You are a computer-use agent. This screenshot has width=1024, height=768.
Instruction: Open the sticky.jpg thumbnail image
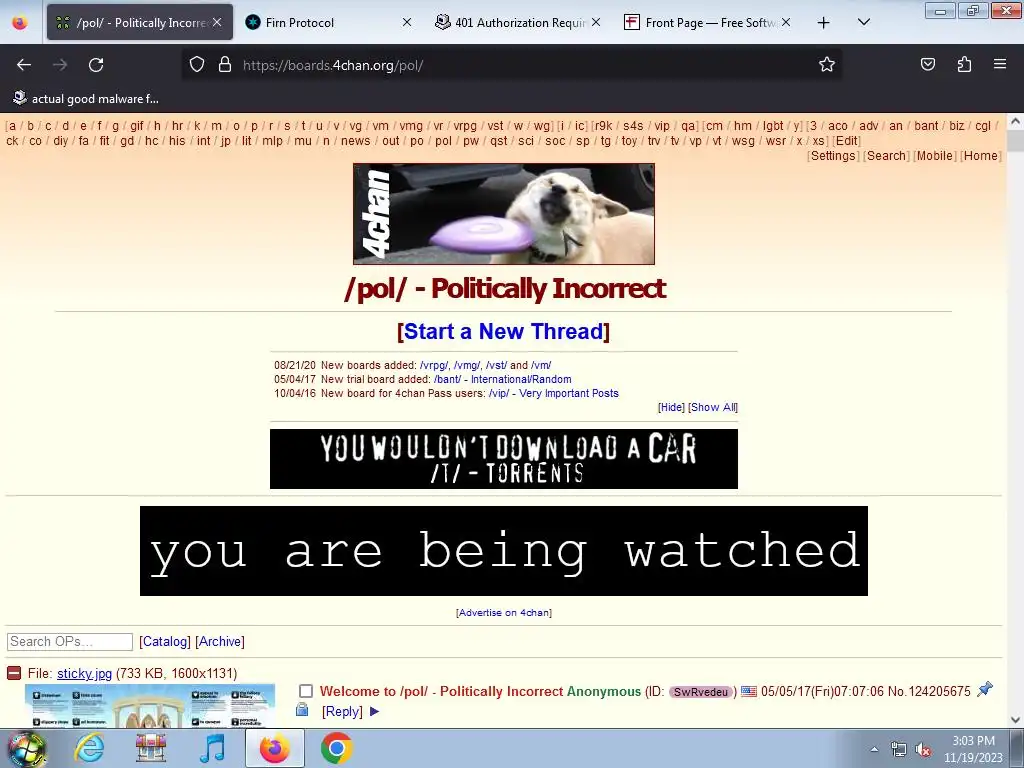click(150, 706)
